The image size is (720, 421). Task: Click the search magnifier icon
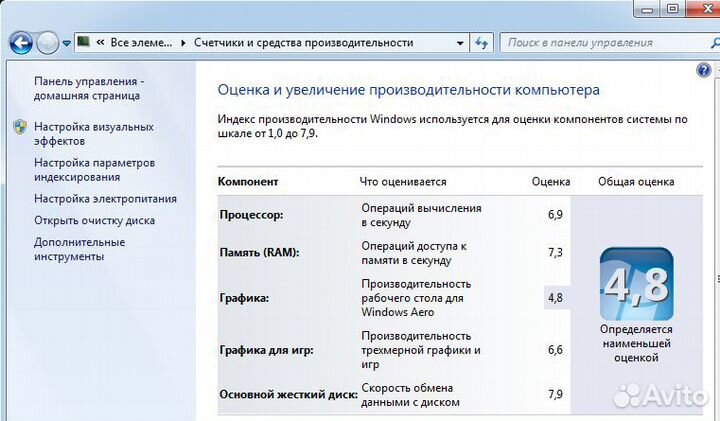[714, 43]
